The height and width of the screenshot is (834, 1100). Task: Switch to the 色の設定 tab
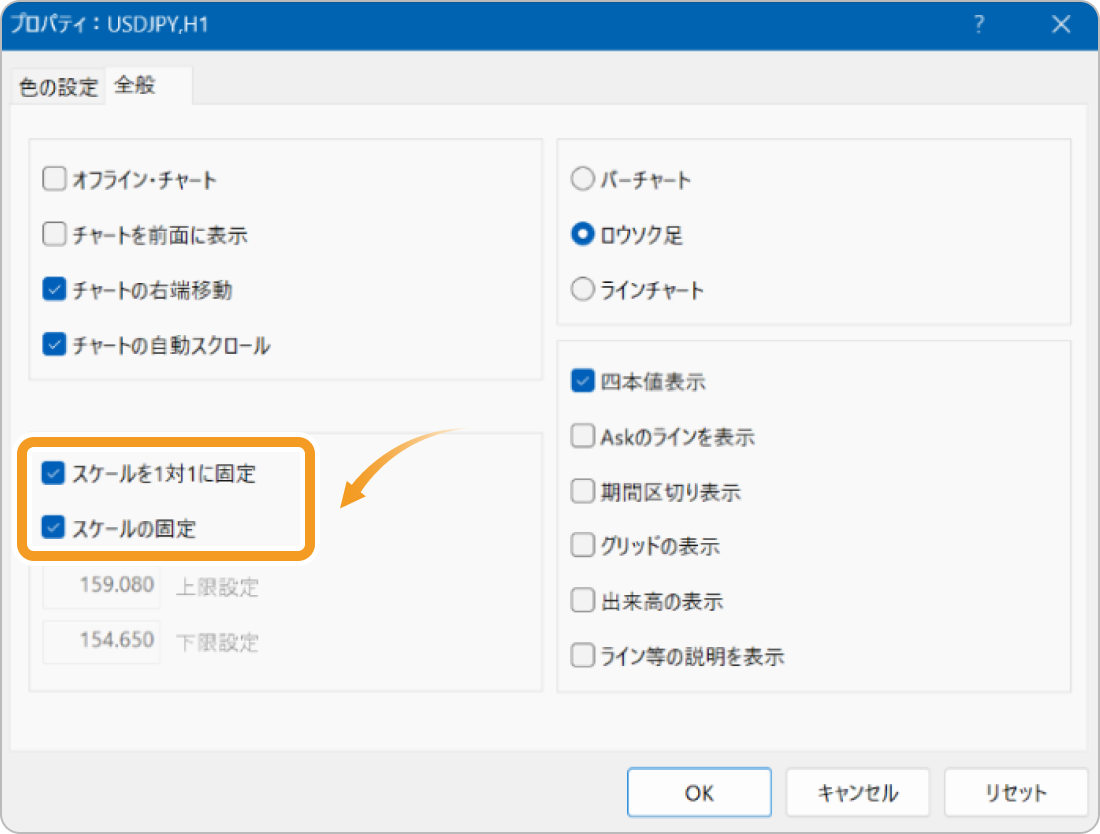(x=58, y=87)
